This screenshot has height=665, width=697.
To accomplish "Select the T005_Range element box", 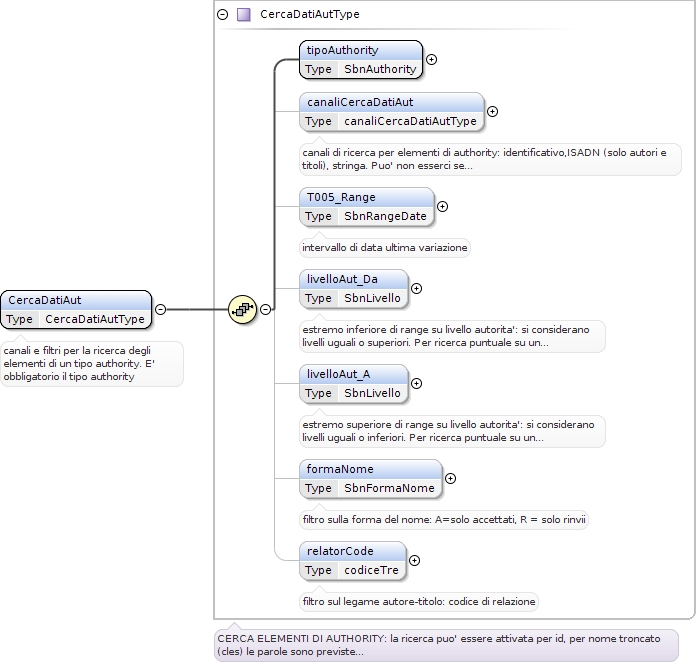I will (x=367, y=207).
